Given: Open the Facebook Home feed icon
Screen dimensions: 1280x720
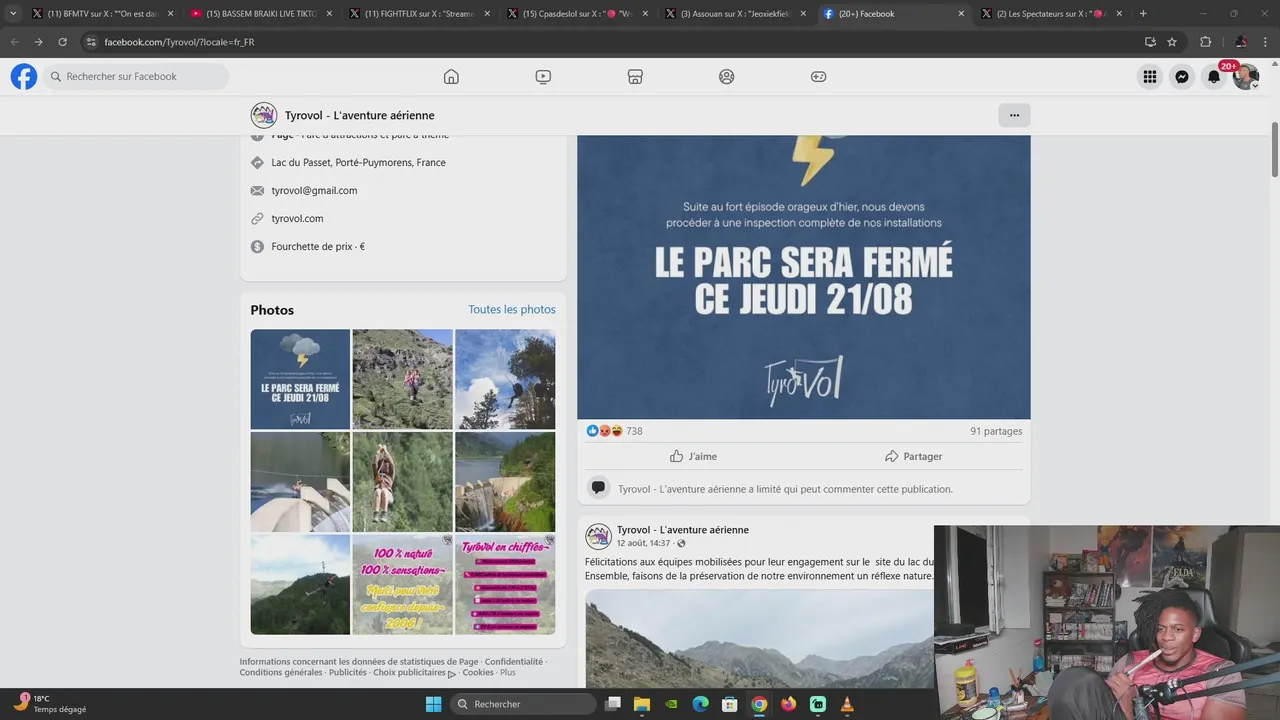Looking at the screenshot, I should 451,76.
